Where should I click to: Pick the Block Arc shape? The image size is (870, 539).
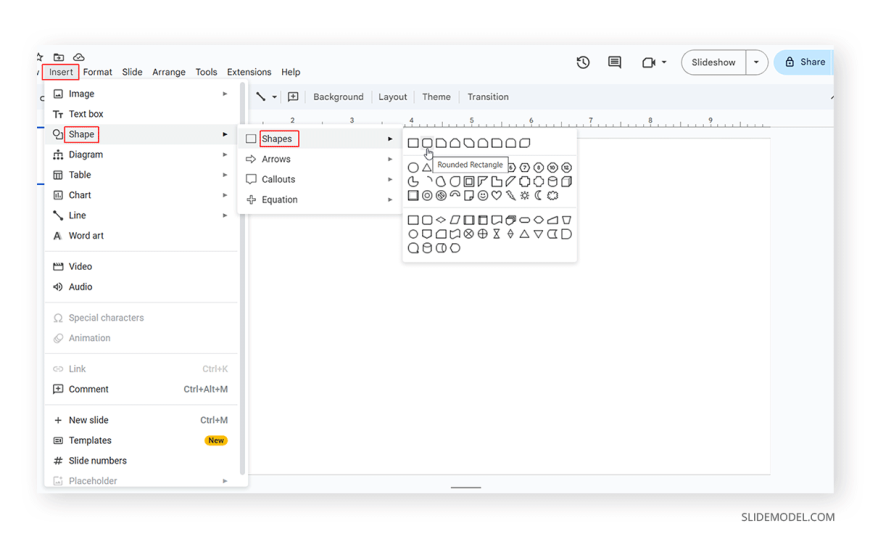coord(455,195)
